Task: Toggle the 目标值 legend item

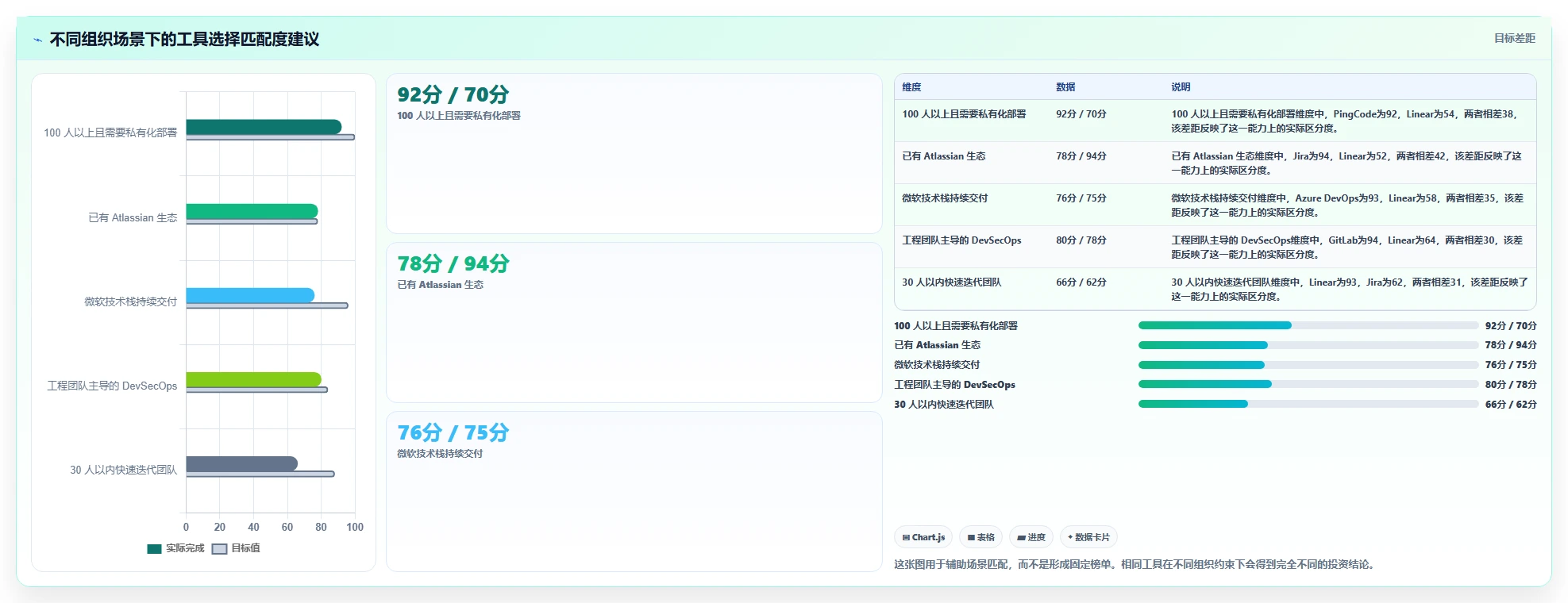Action: point(236,548)
